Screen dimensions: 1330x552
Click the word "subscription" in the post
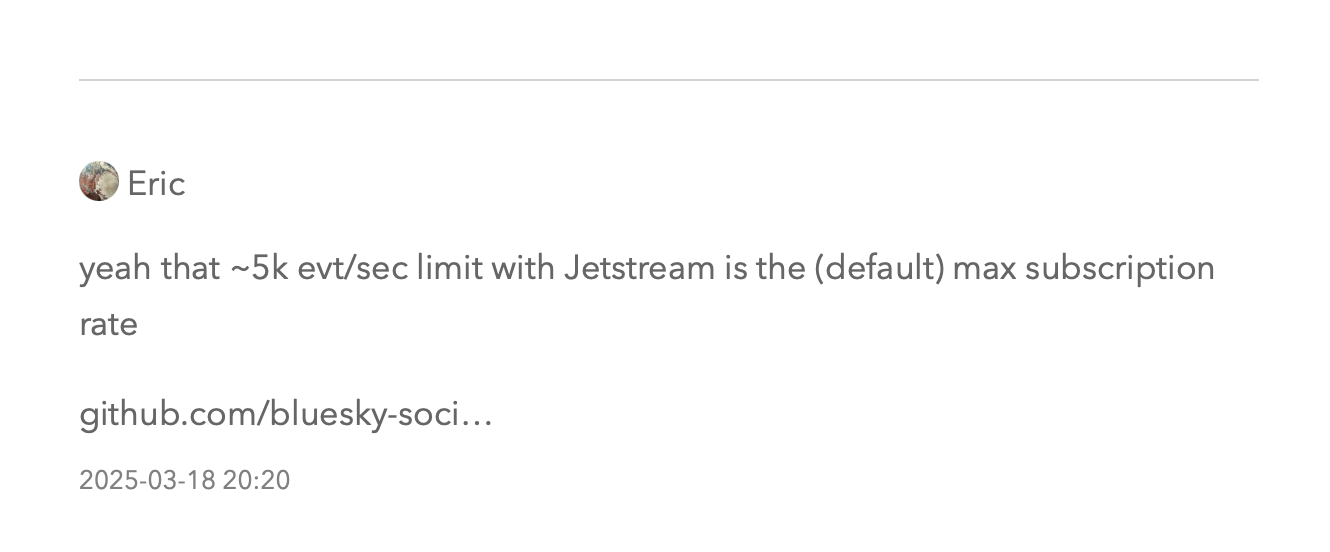tap(1119, 268)
